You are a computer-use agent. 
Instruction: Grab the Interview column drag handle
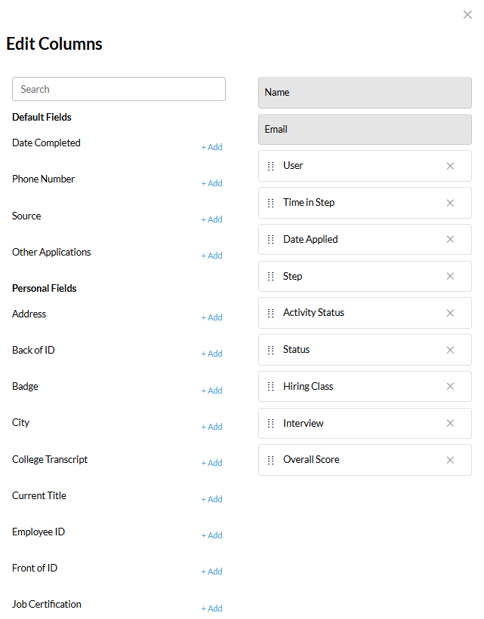pyautogui.click(x=270, y=423)
